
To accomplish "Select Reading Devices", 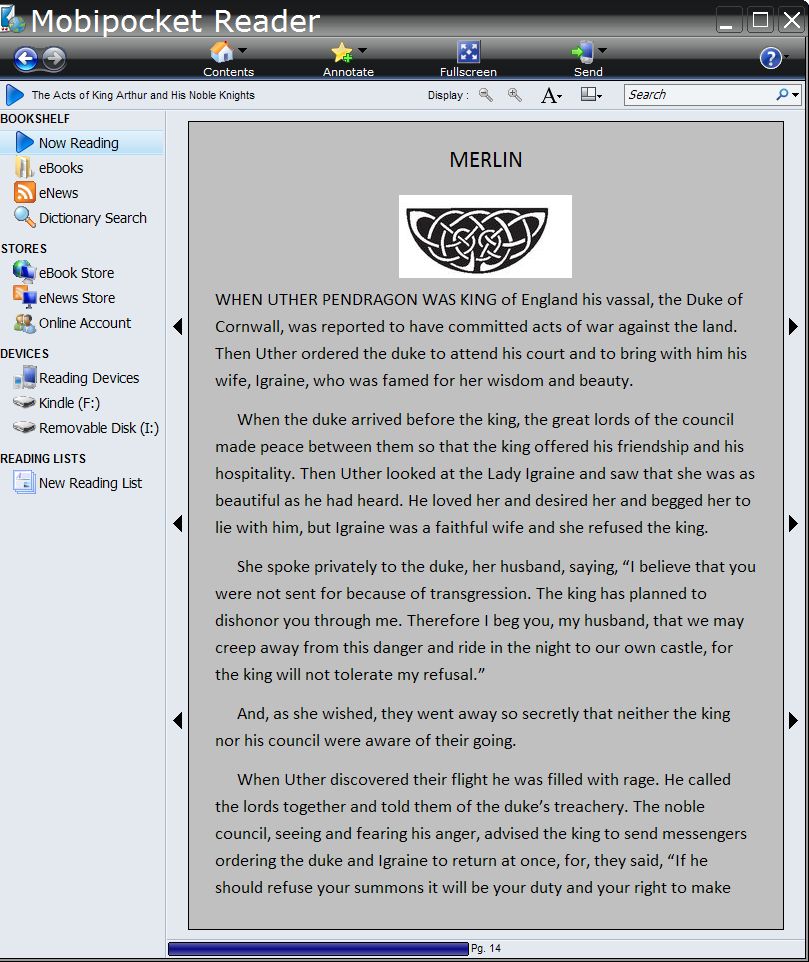I will point(89,378).
